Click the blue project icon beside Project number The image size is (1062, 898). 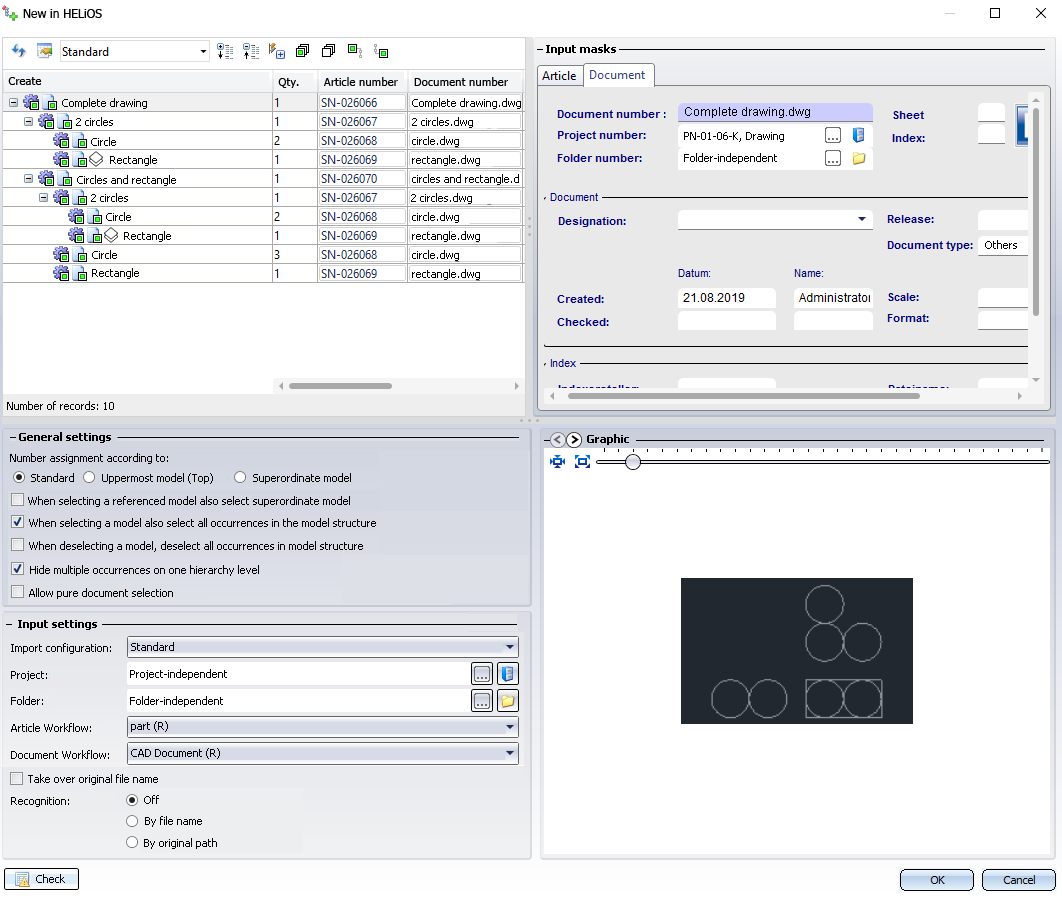click(x=858, y=136)
